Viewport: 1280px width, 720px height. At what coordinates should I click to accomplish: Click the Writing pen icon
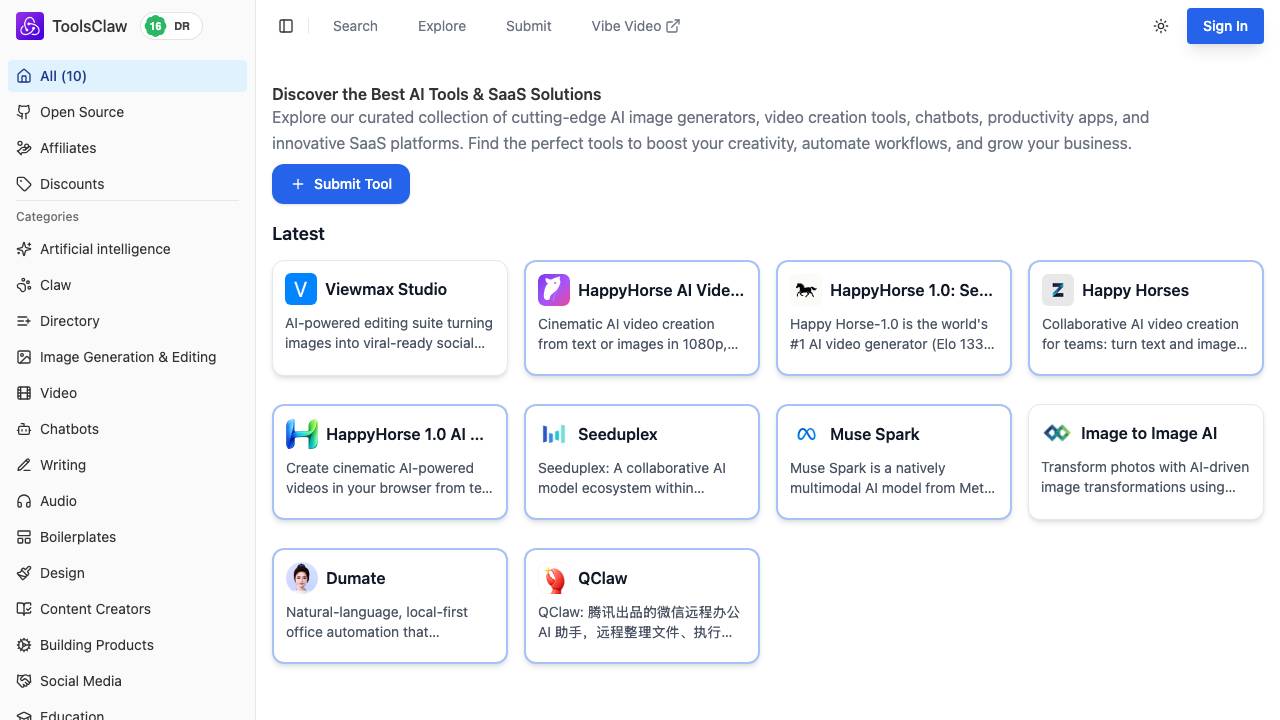[x=24, y=465]
